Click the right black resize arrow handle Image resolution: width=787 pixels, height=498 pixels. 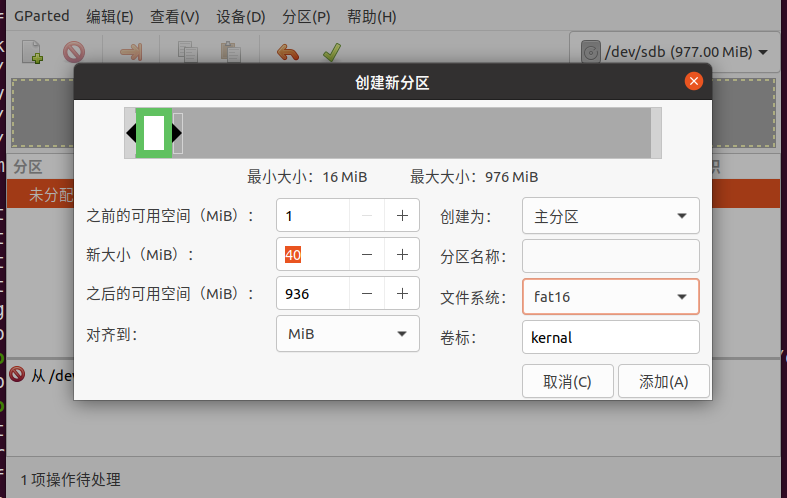177,133
